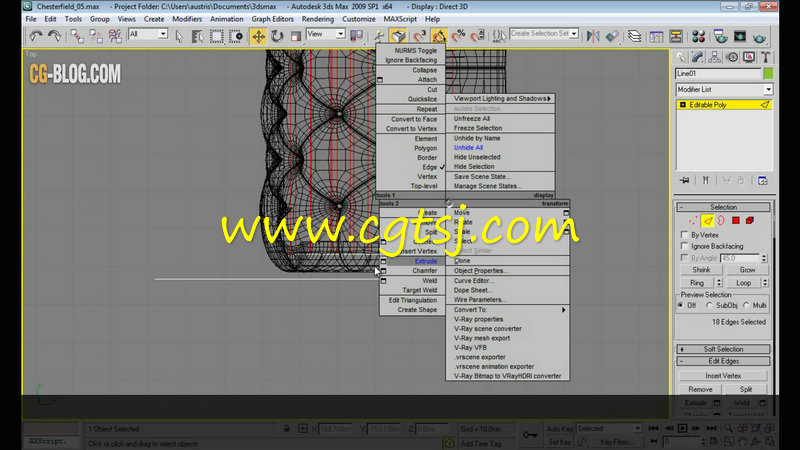This screenshot has width=800, height=450.
Task: Collapse the Selection rollout
Action: click(723, 207)
